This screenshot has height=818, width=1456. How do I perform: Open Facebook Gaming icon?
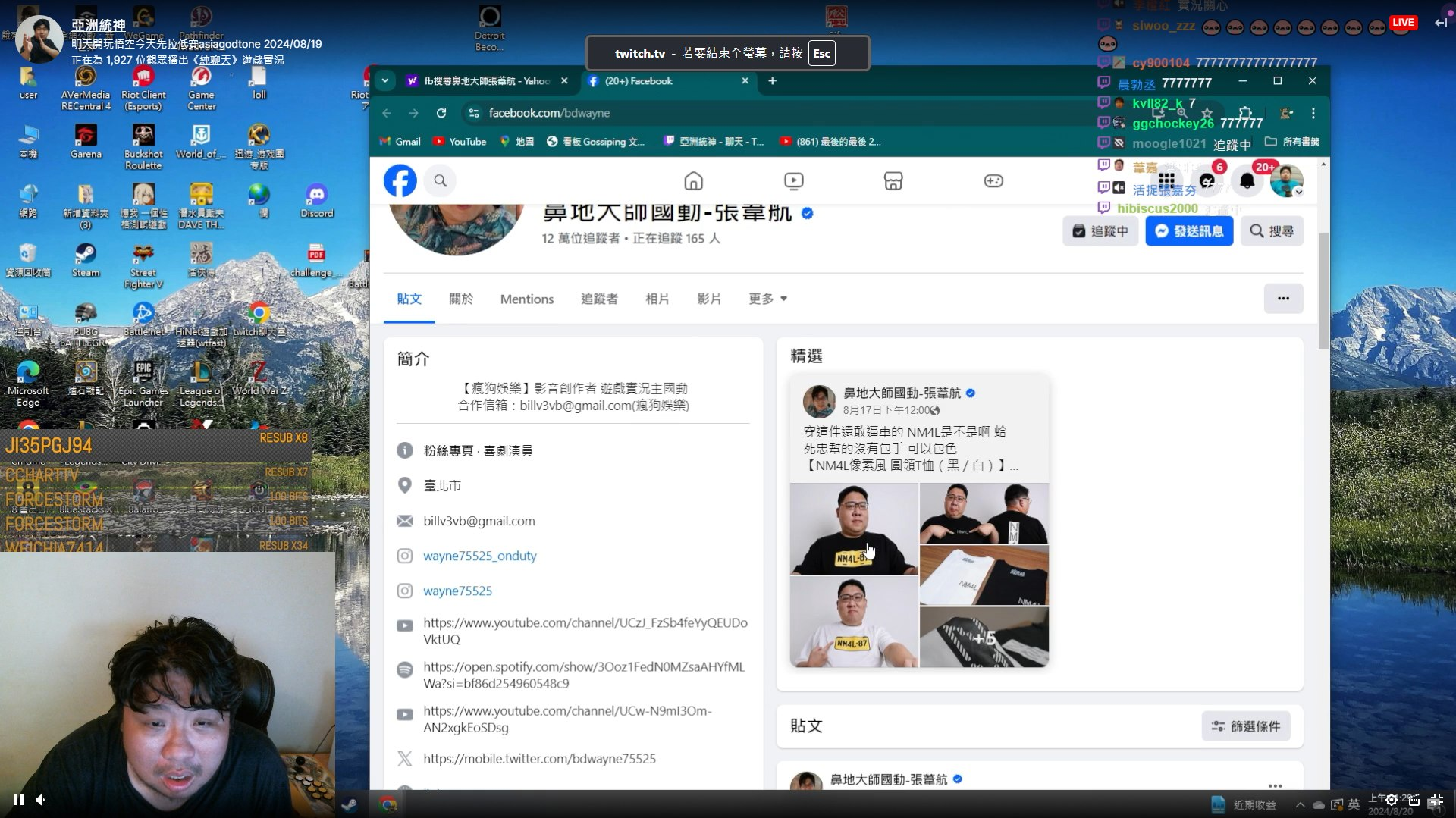pyautogui.click(x=993, y=180)
